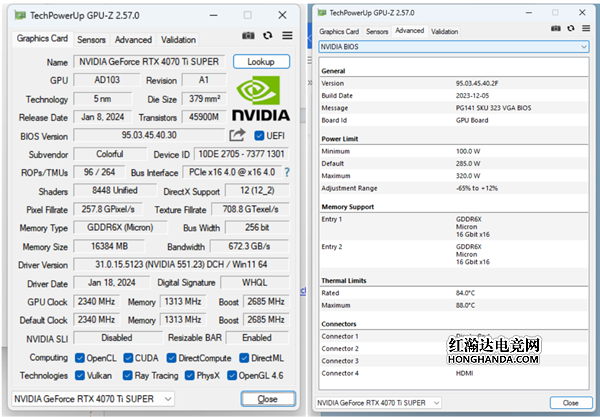This screenshot has height=417, width=600.
Task: Click the Version value 95.03.45.40.2F
Action: [x=477, y=83]
